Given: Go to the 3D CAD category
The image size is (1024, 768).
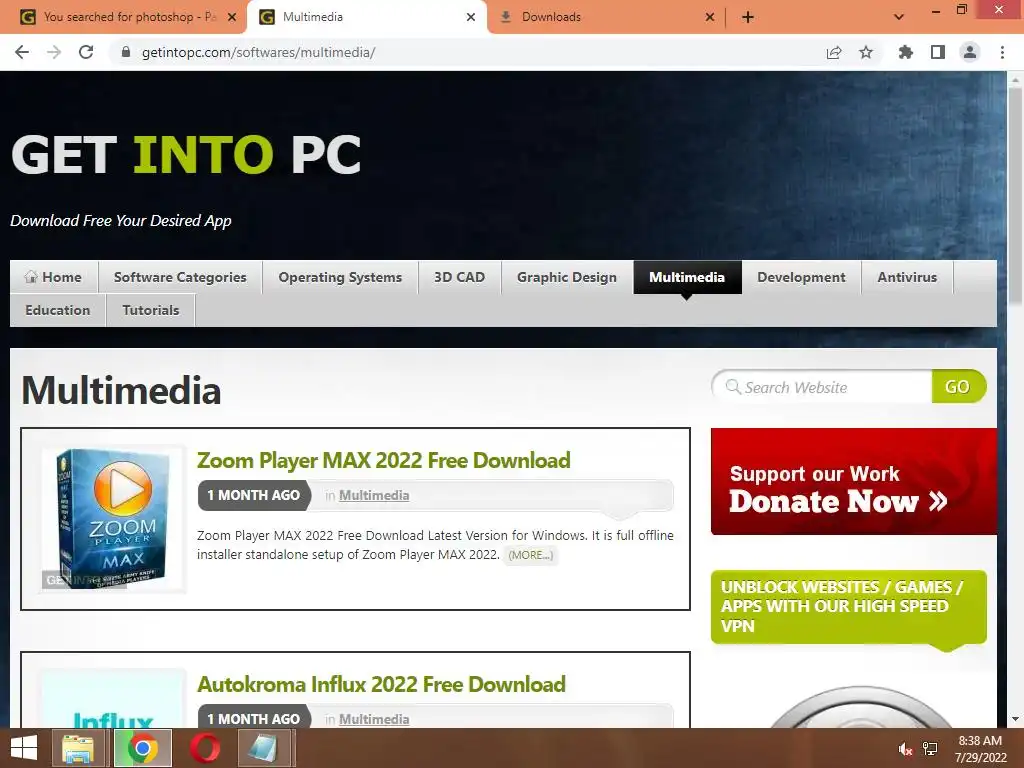Looking at the screenshot, I should coord(460,277).
